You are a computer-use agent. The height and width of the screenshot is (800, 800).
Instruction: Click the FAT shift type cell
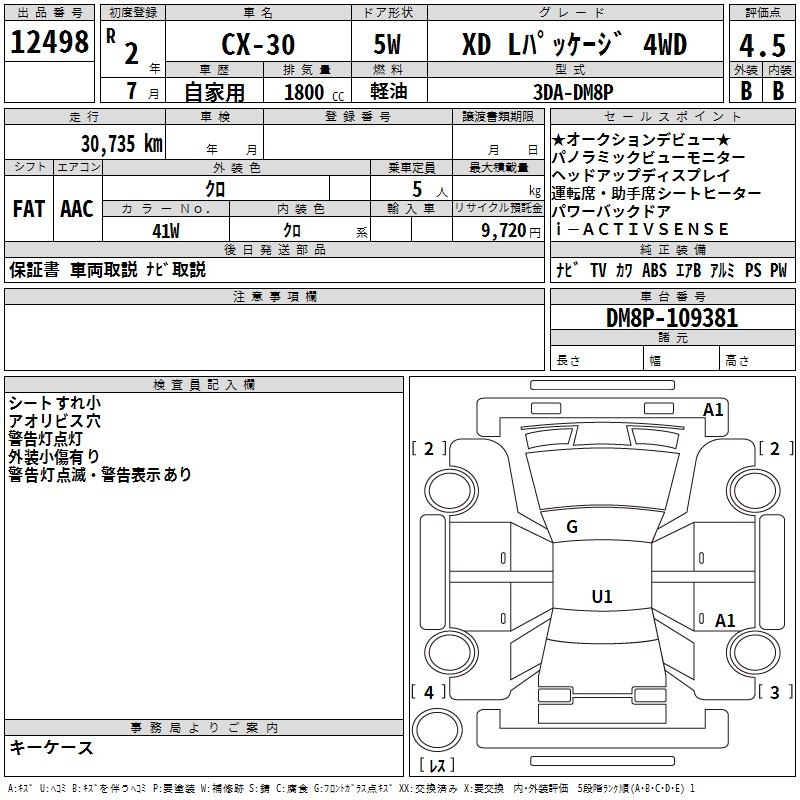tap(28, 209)
